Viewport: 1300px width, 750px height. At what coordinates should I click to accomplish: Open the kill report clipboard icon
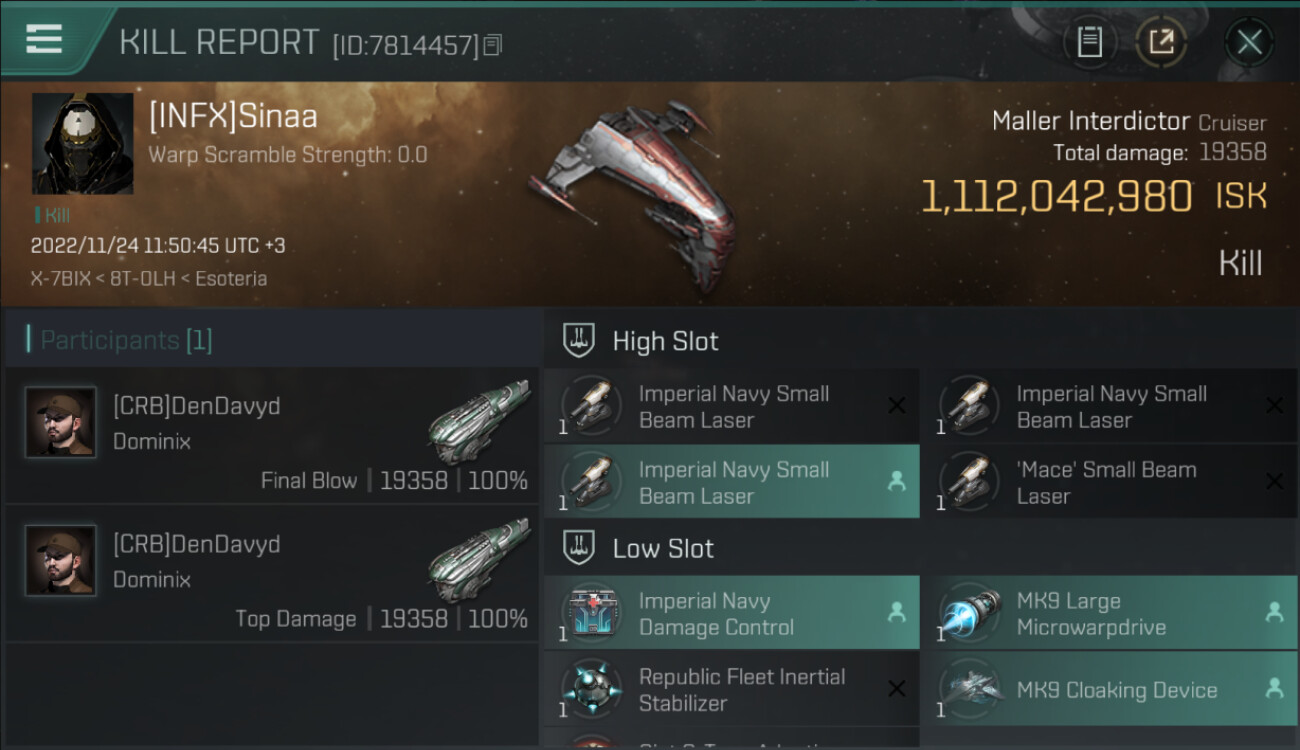[1089, 42]
